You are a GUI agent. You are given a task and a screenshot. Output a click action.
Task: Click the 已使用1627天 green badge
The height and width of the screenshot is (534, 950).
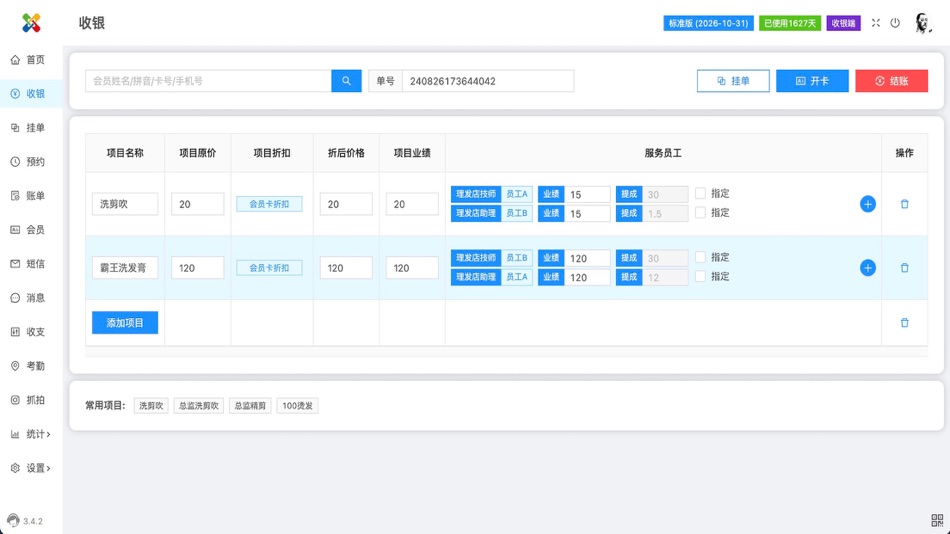(790, 23)
